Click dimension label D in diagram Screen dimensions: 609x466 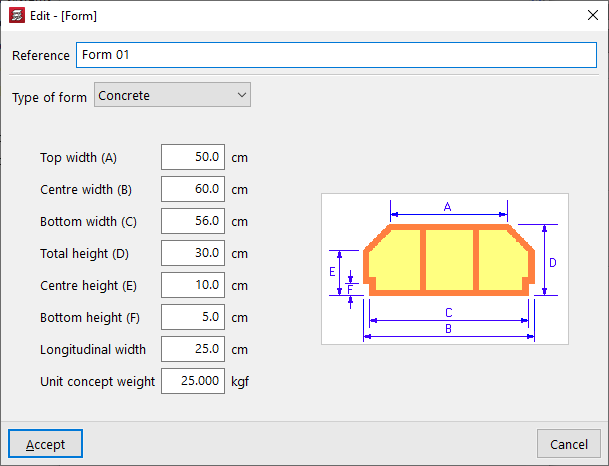(553, 262)
